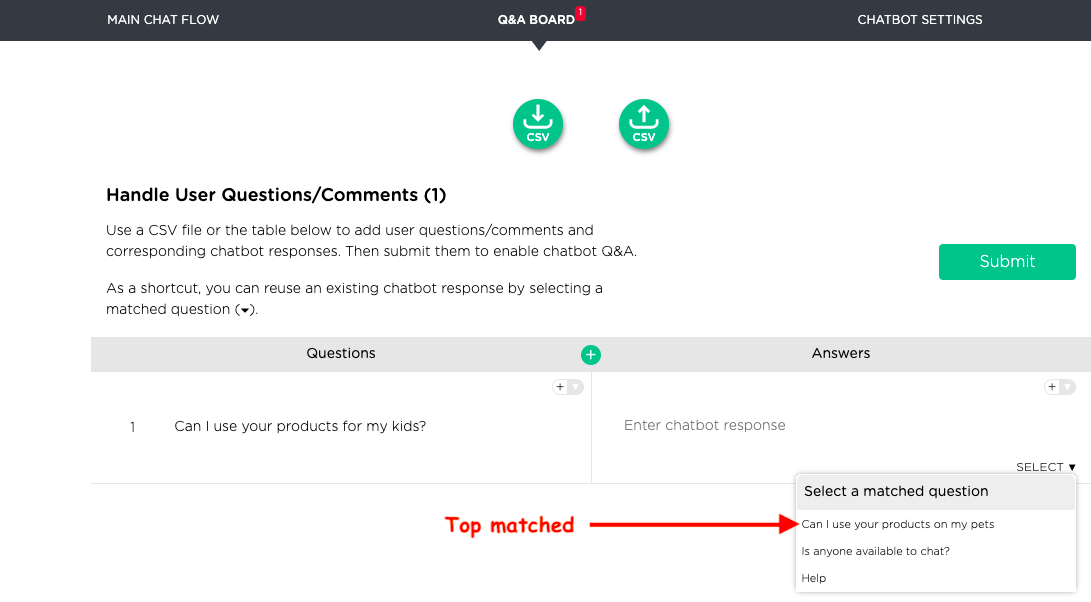1091x602 pixels.
Task: Add alternate answer with plus in Answers cell
Action: point(1052,387)
